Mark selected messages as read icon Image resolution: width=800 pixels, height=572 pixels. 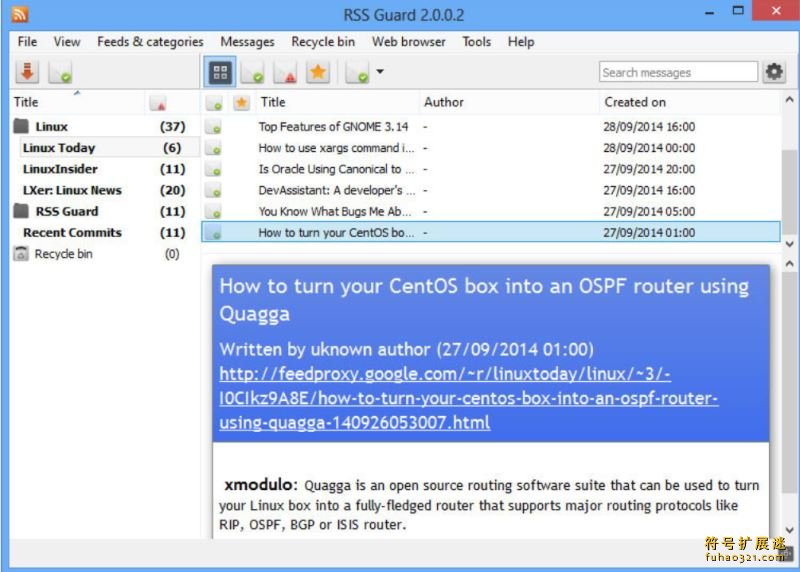[x=252, y=72]
